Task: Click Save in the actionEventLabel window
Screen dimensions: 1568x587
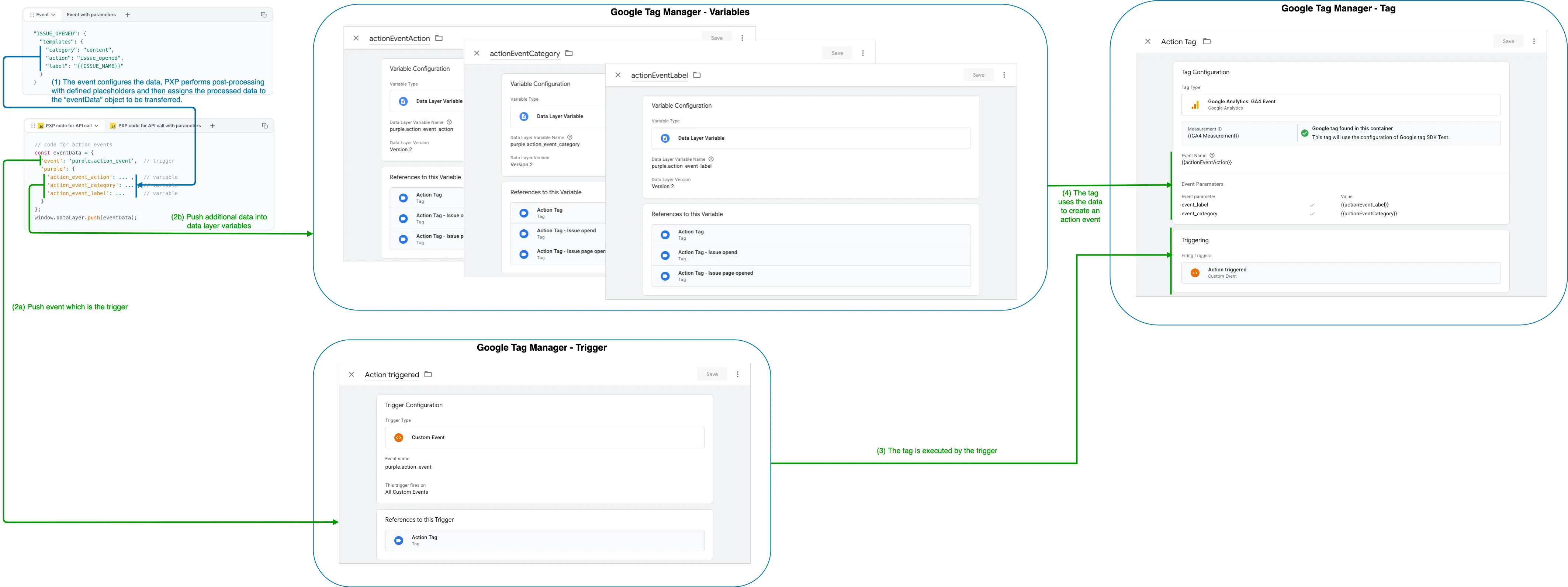Action: tap(978, 75)
